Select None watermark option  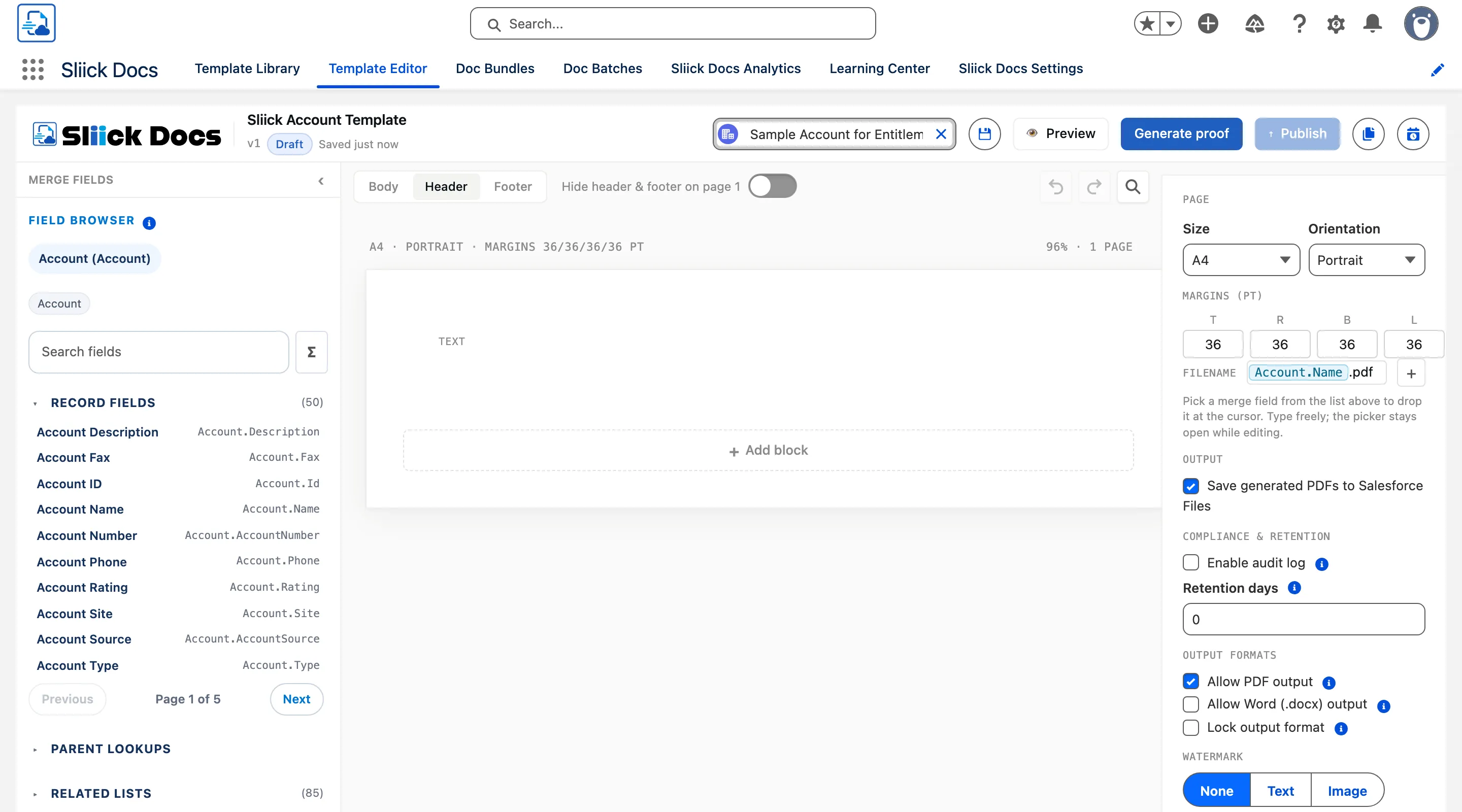[x=1216, y=791]
